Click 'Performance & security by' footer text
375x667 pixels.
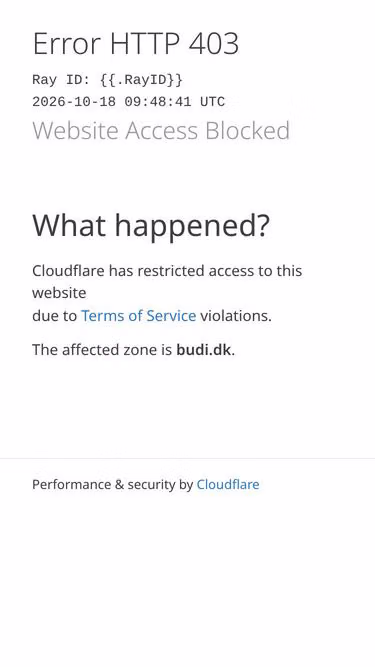(x=113, y=485)
